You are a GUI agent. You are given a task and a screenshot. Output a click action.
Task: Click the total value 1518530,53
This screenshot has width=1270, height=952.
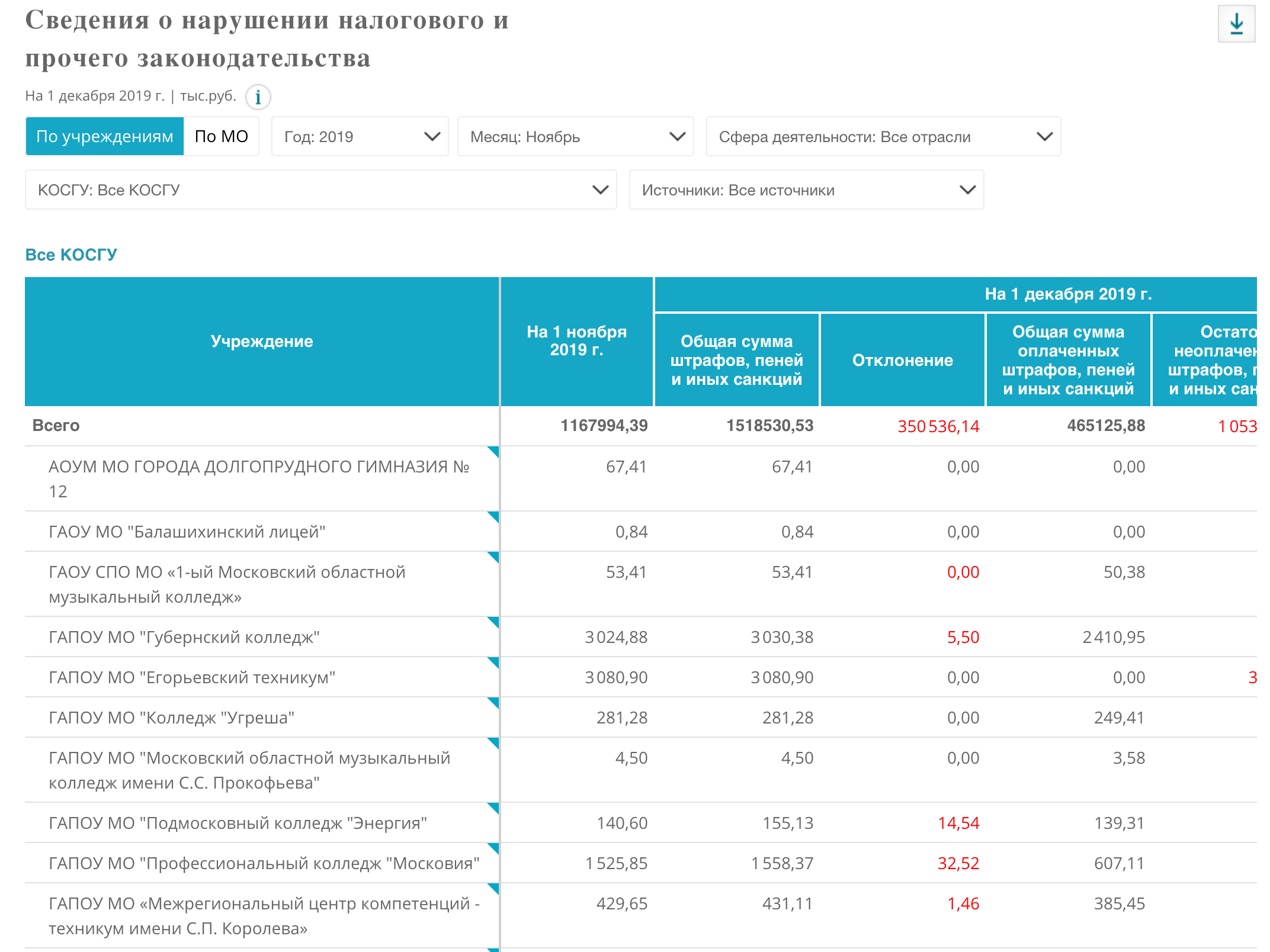click(770, 426)
